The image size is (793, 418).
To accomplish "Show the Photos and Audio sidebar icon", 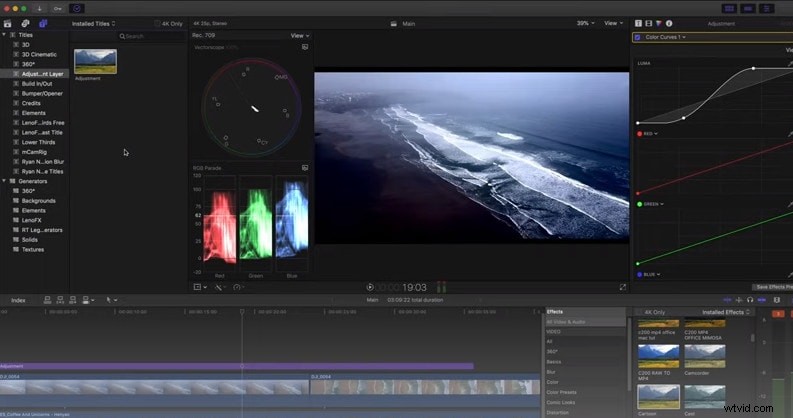I will coord(25,24).
